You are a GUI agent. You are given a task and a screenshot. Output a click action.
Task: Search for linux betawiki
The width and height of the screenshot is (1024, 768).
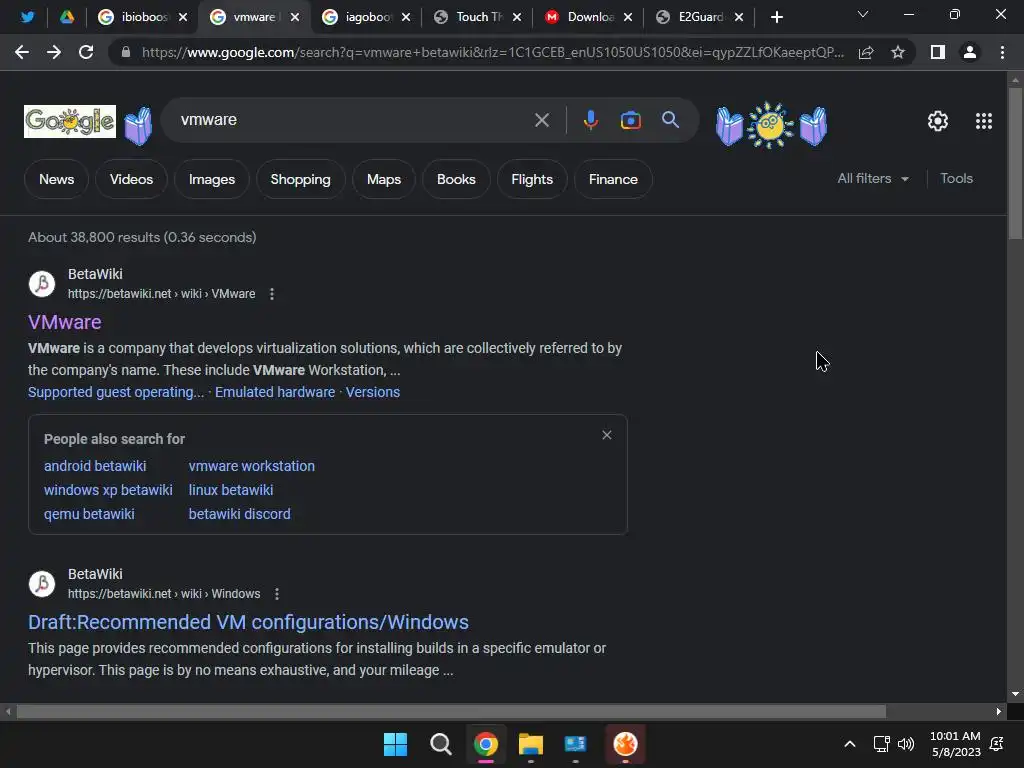231,490
